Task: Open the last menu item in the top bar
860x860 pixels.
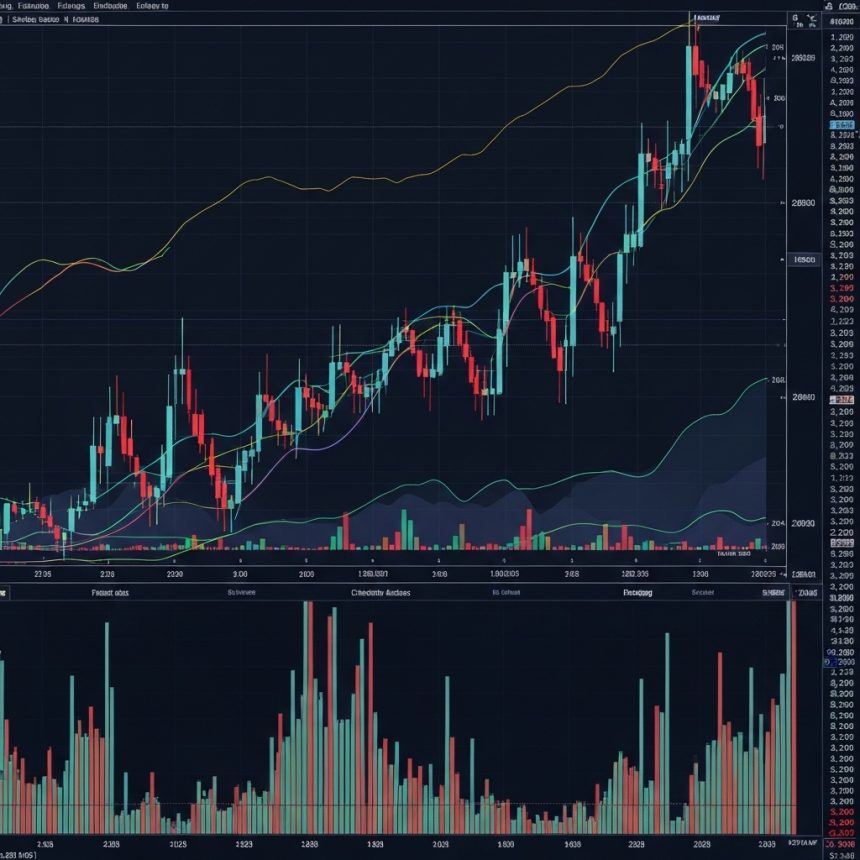Action: pos(152,5)
